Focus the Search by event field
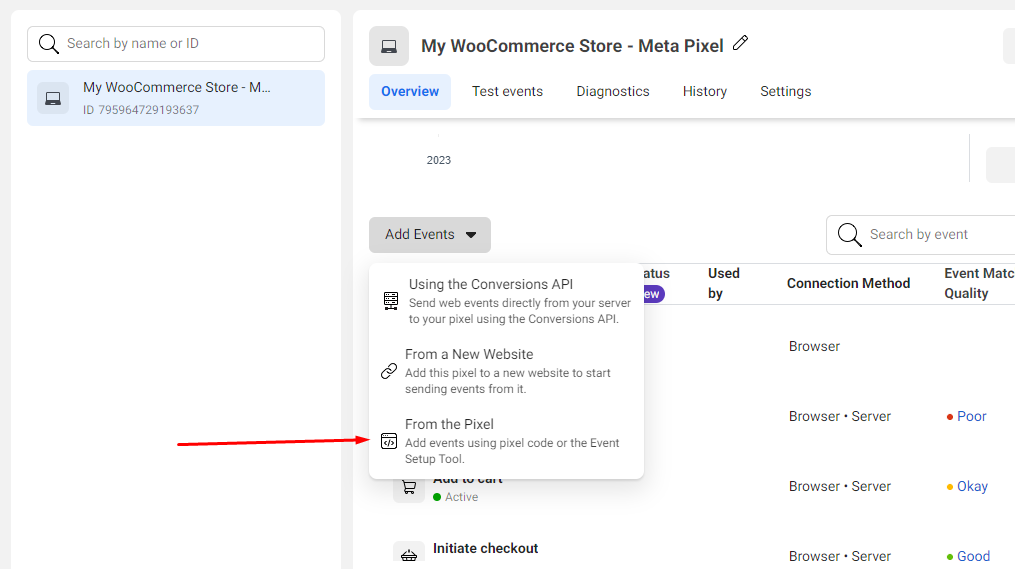The width and height of the screenshot is (1015, 569). [920, 235]
